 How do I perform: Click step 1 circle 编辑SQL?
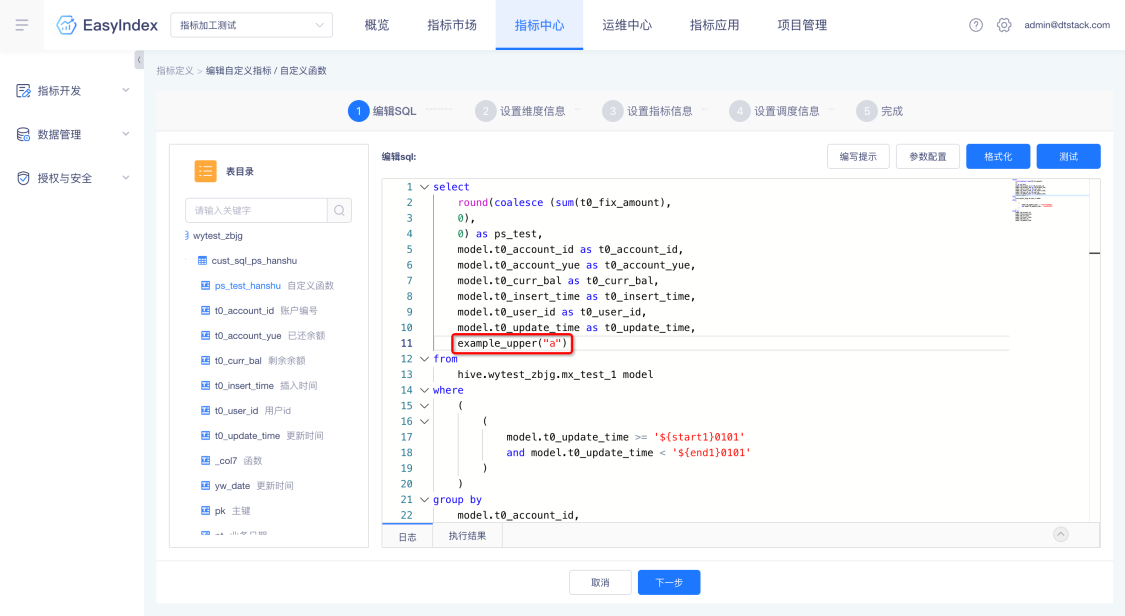pyautogui.click(x=359, y=111)
